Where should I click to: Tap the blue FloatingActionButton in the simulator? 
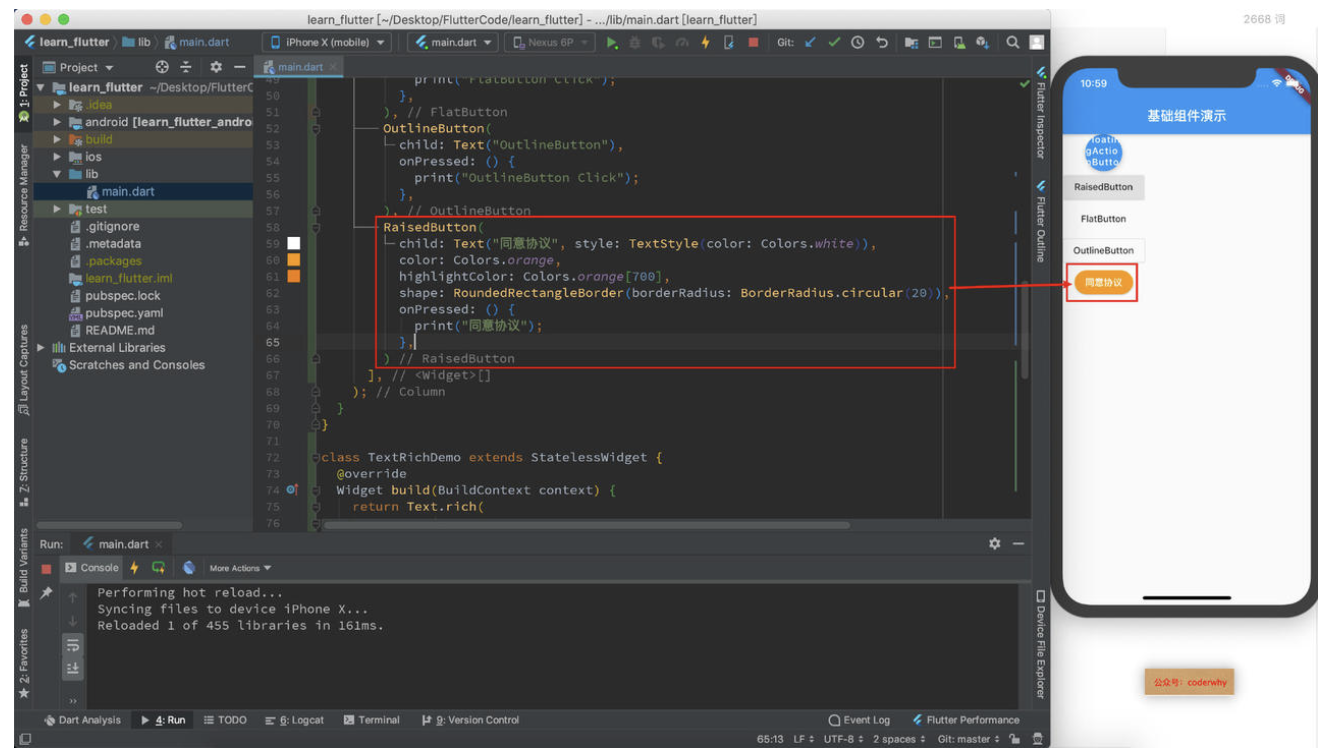1104,153
